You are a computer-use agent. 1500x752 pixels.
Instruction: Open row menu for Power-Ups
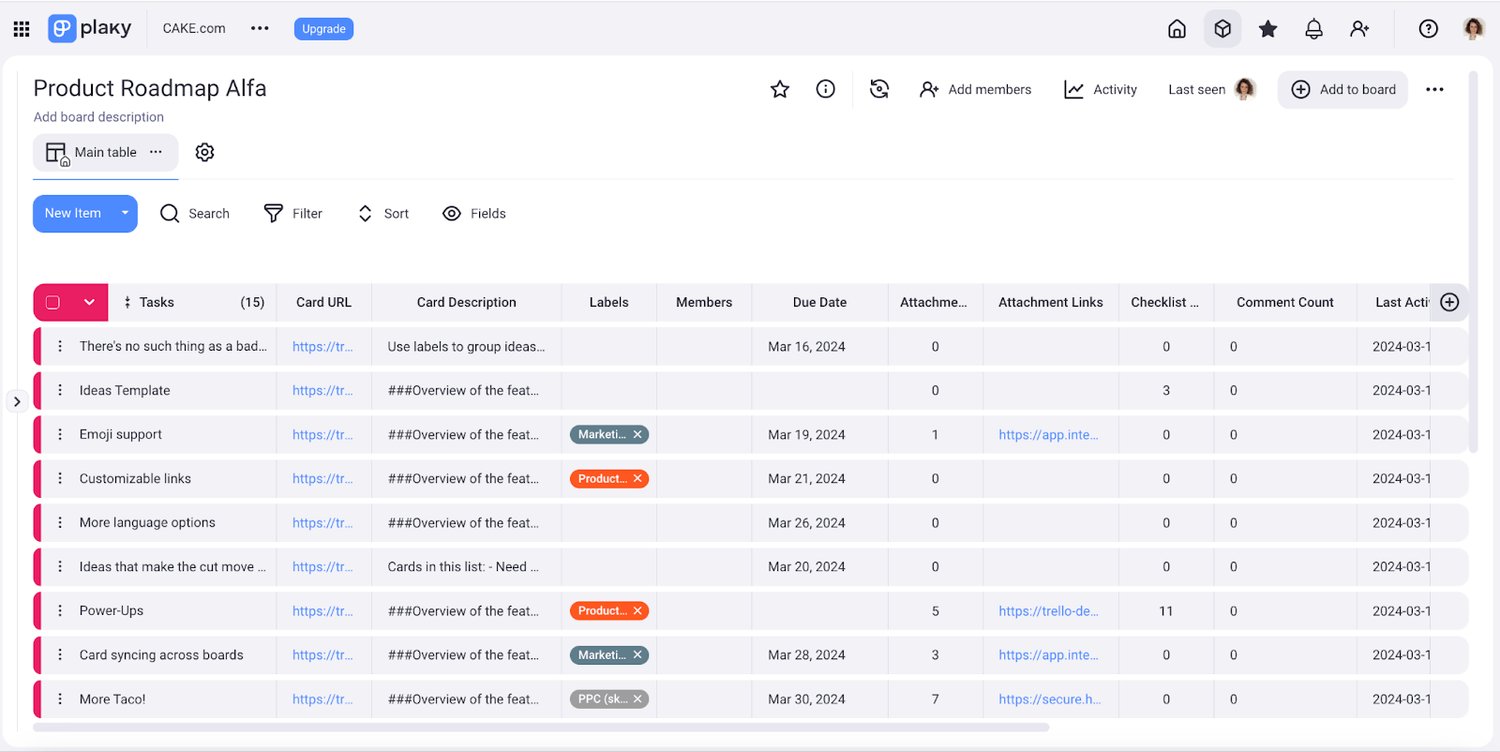click(60, 610)
